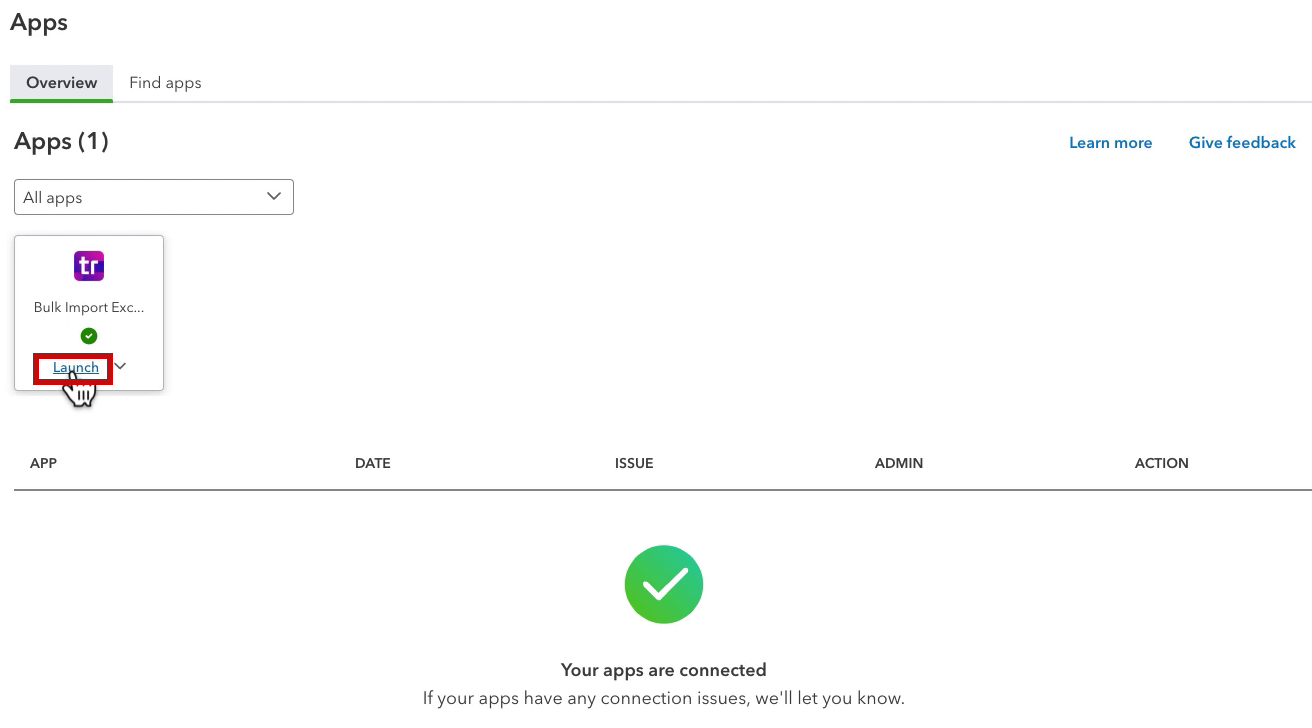Click the APP column header

[43, 463]
